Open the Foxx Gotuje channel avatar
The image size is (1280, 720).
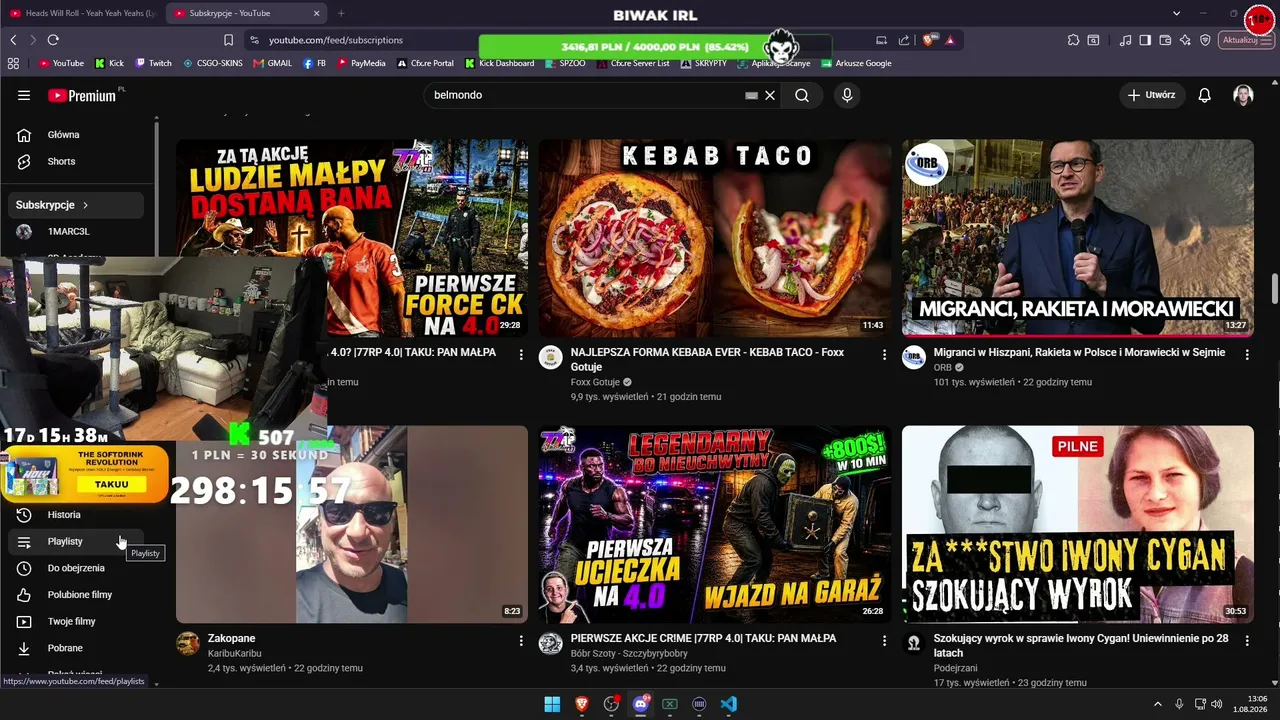click(x=551, y=358)
